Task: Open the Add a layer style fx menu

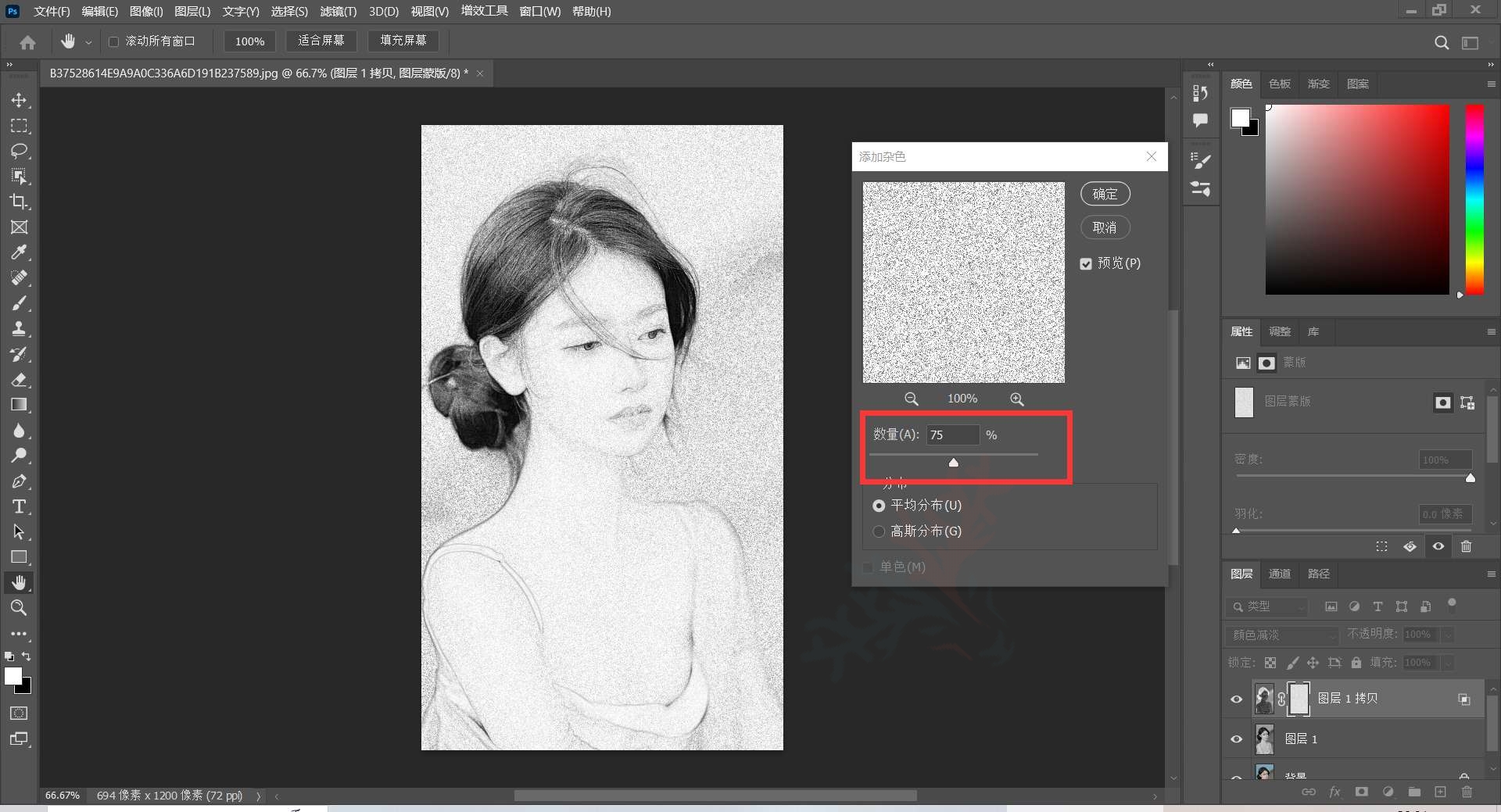Action: (1335, 792)
